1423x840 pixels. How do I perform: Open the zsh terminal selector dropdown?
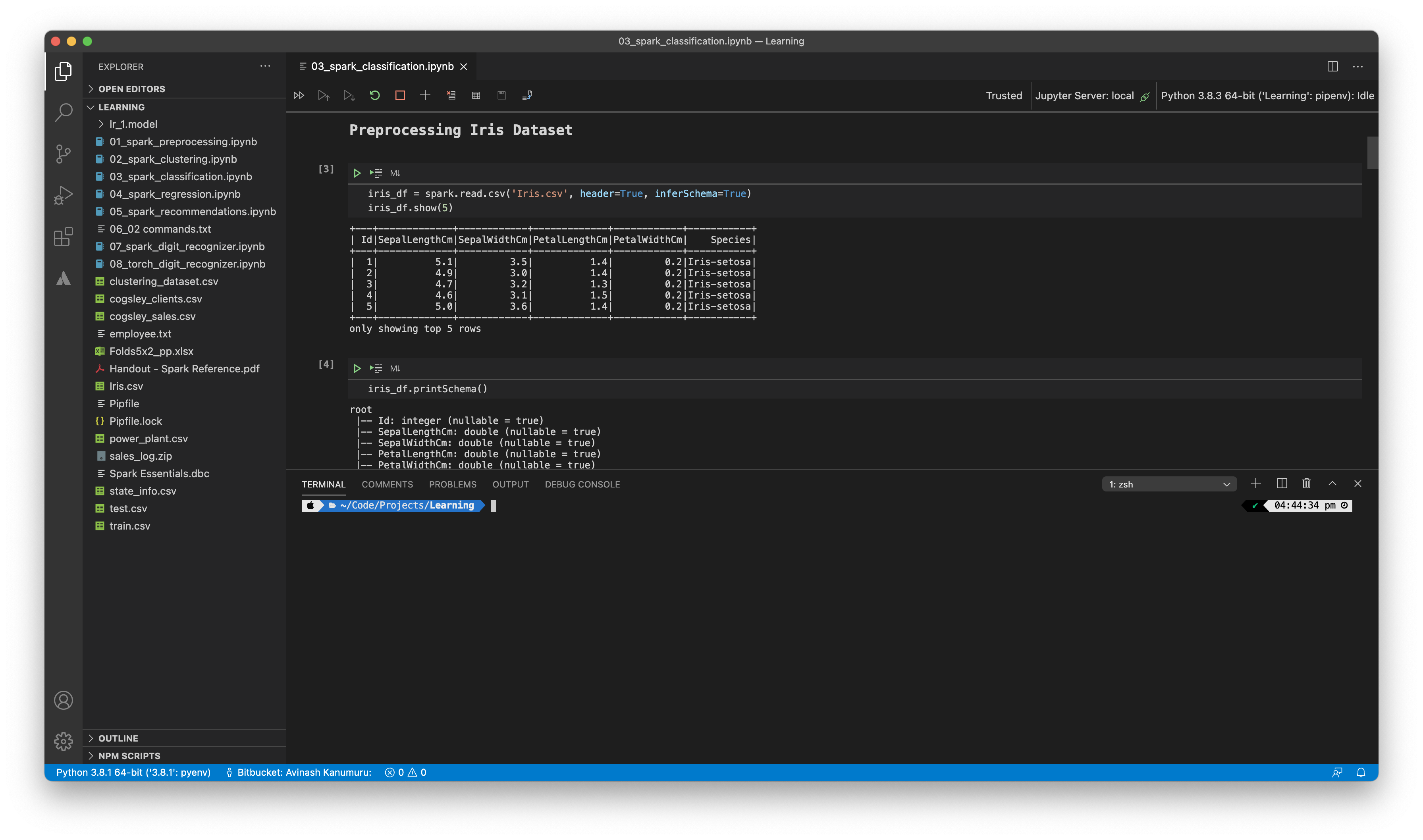[1169, 484]
